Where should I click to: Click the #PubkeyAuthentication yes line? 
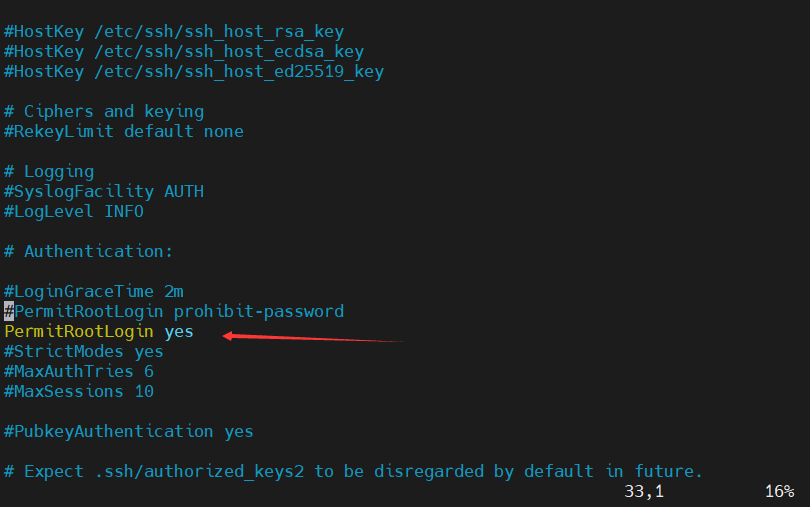coord(129,431)
